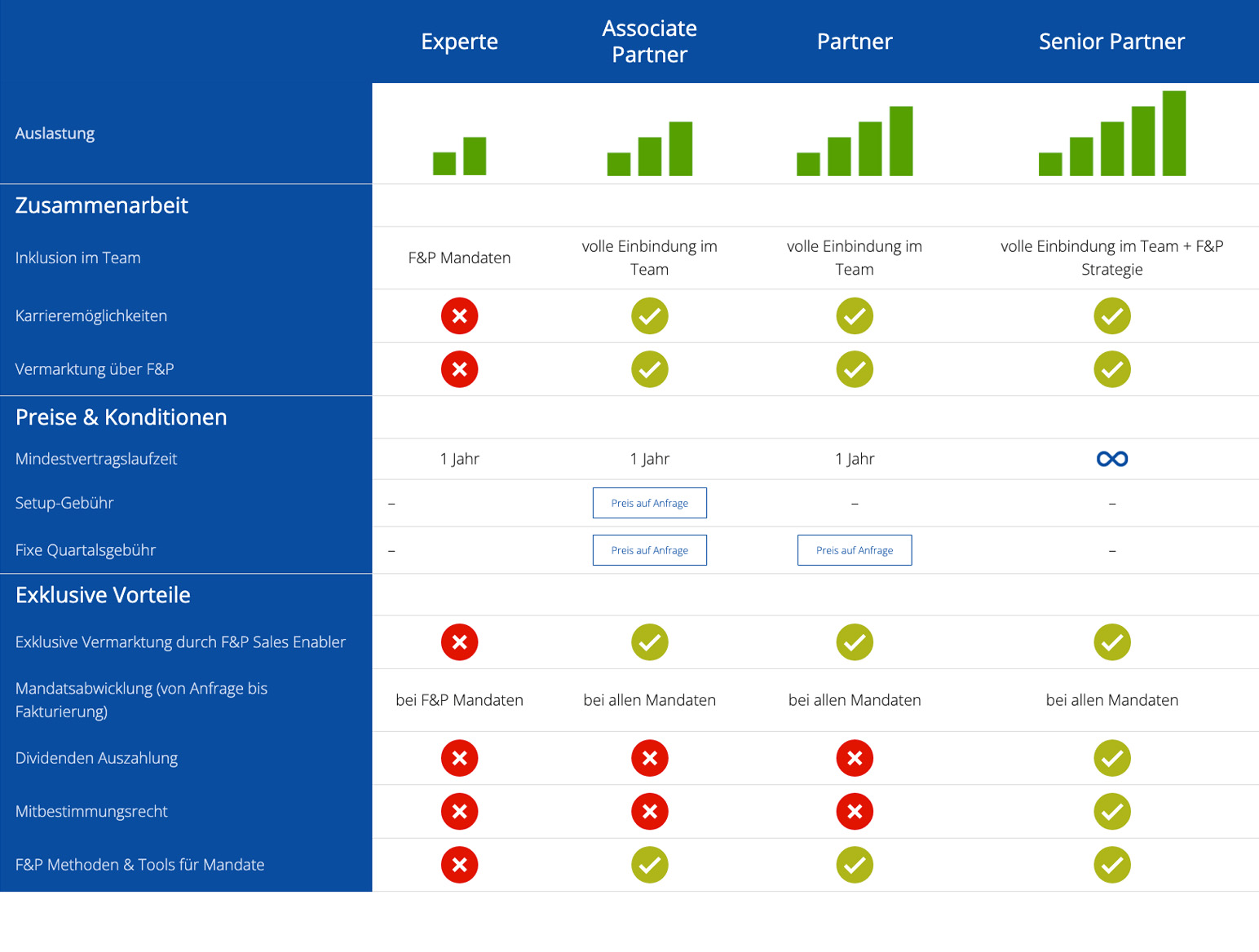
Task: Click the Inklusion im Team row label
Action: coord(78,258)
